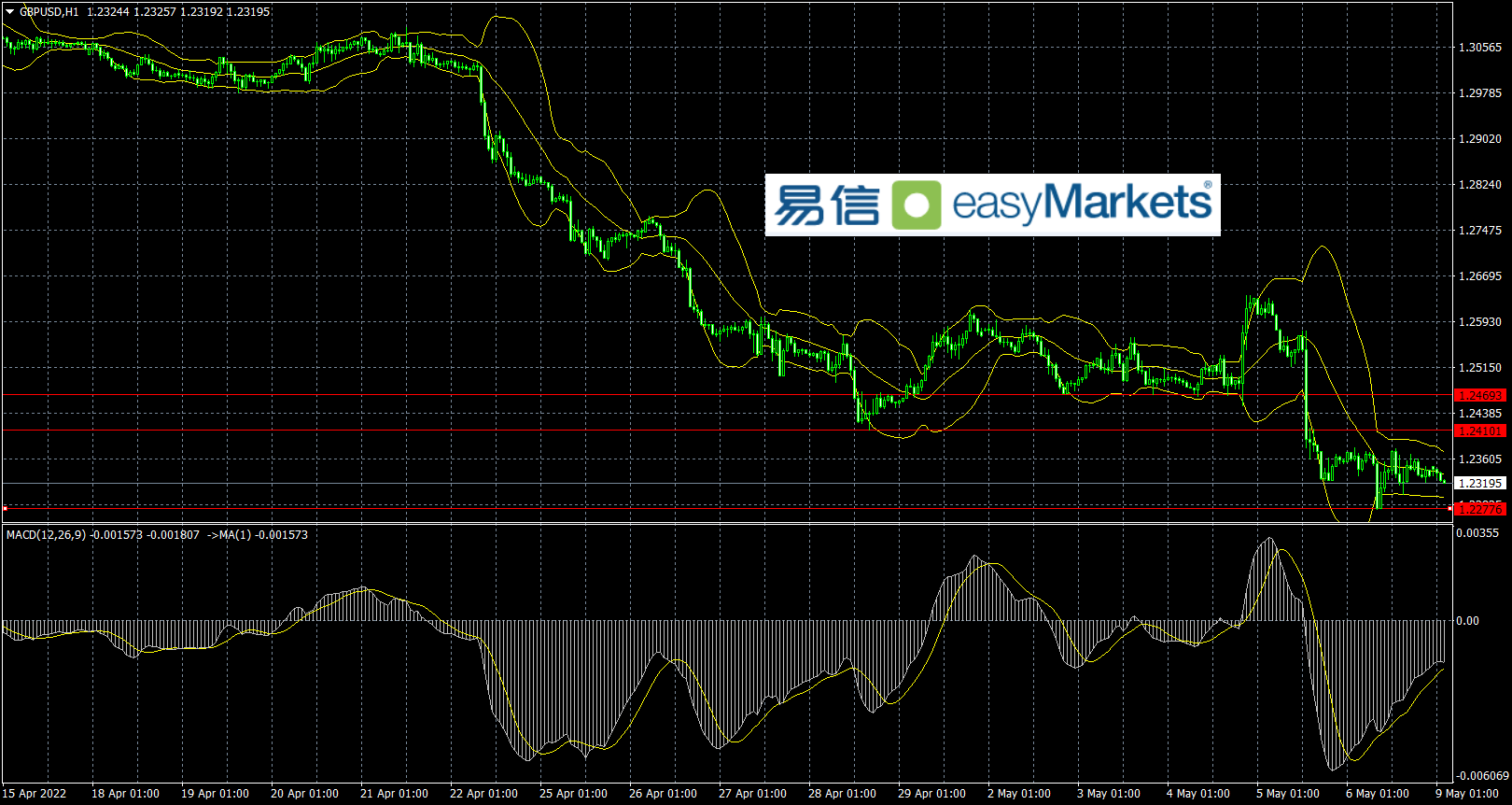
Task: Click the 1.27475 price scale label
Action: pos(1480,231)
